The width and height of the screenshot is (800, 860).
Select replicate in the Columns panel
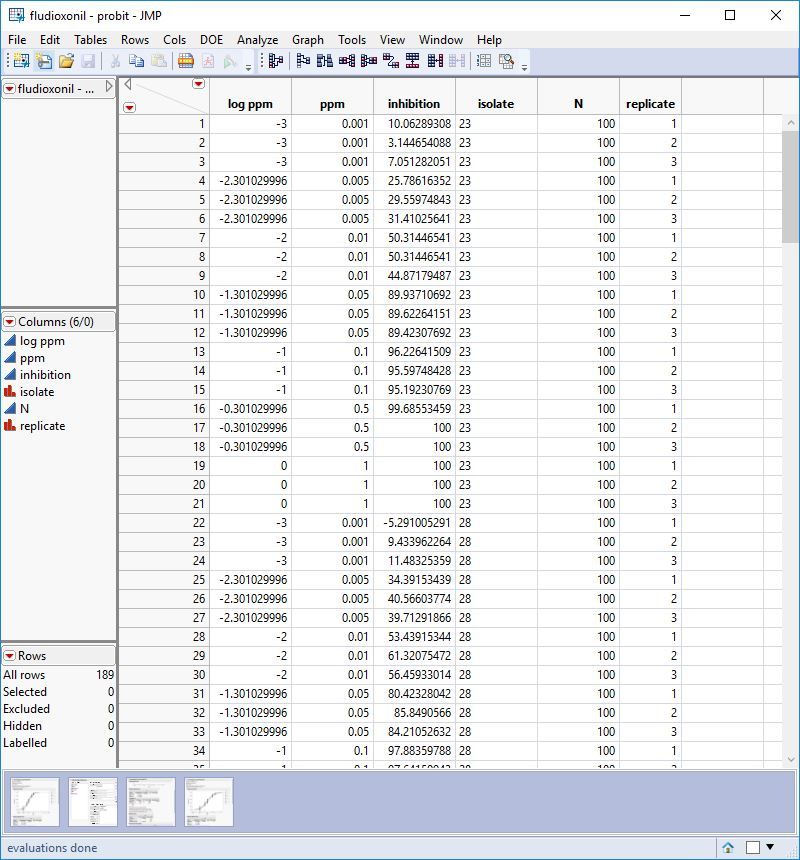(43, 426)
